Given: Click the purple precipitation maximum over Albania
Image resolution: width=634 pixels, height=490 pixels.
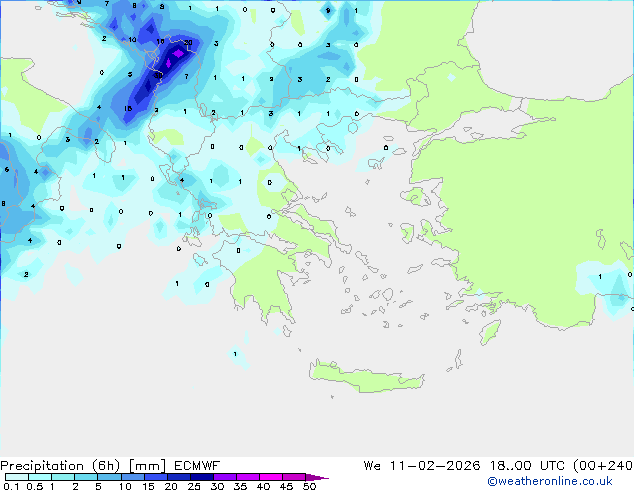Looking at the screenshot, I should coord(178,53).
